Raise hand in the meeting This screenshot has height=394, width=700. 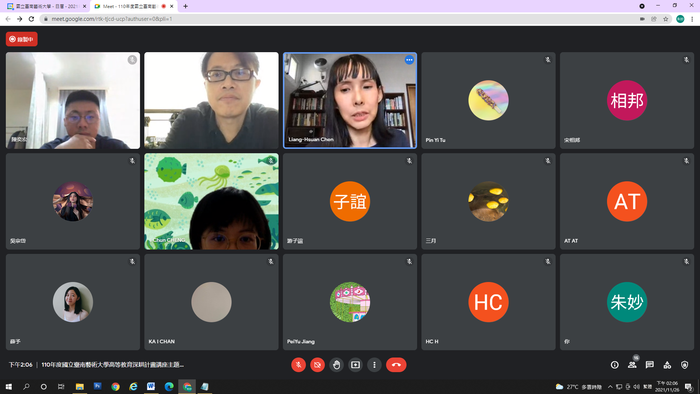pyautogui.click(x=337, y=365)
